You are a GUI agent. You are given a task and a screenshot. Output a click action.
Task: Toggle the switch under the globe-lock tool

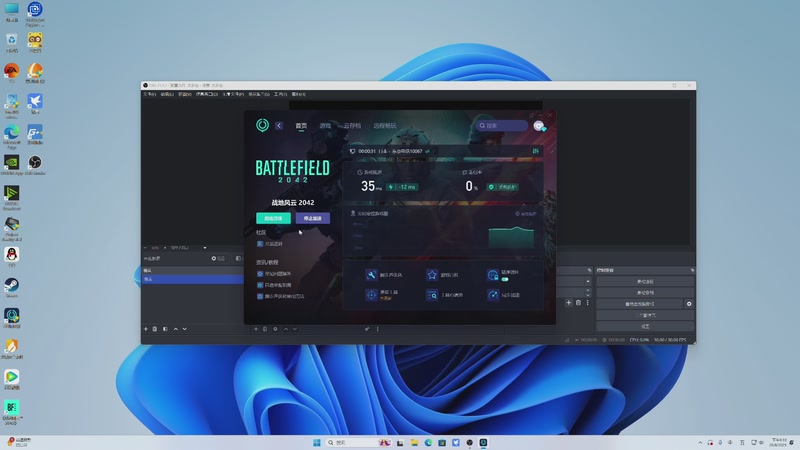[x=505, y=280]
